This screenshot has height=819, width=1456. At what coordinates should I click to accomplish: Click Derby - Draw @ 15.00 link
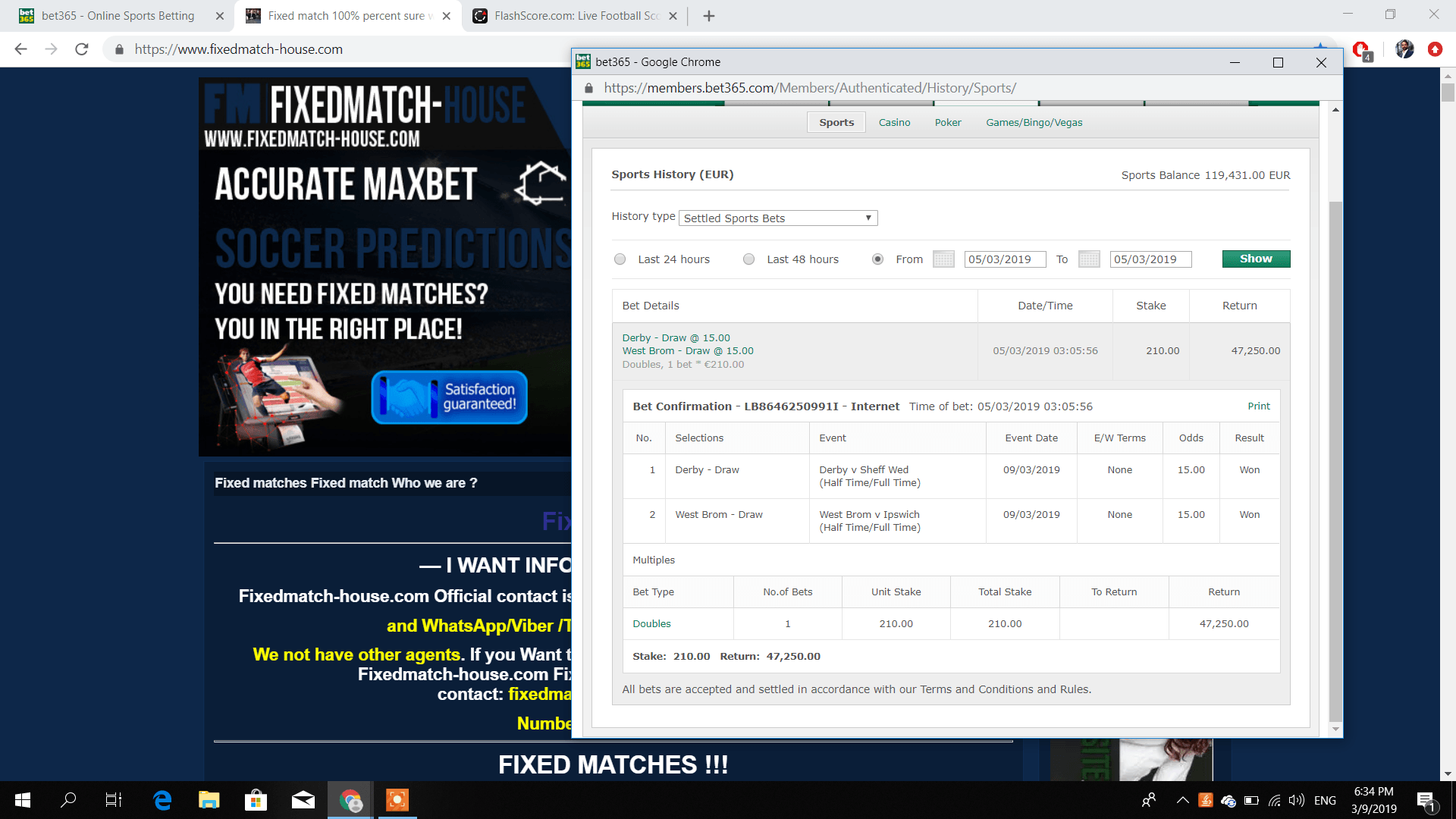point(676,338)
